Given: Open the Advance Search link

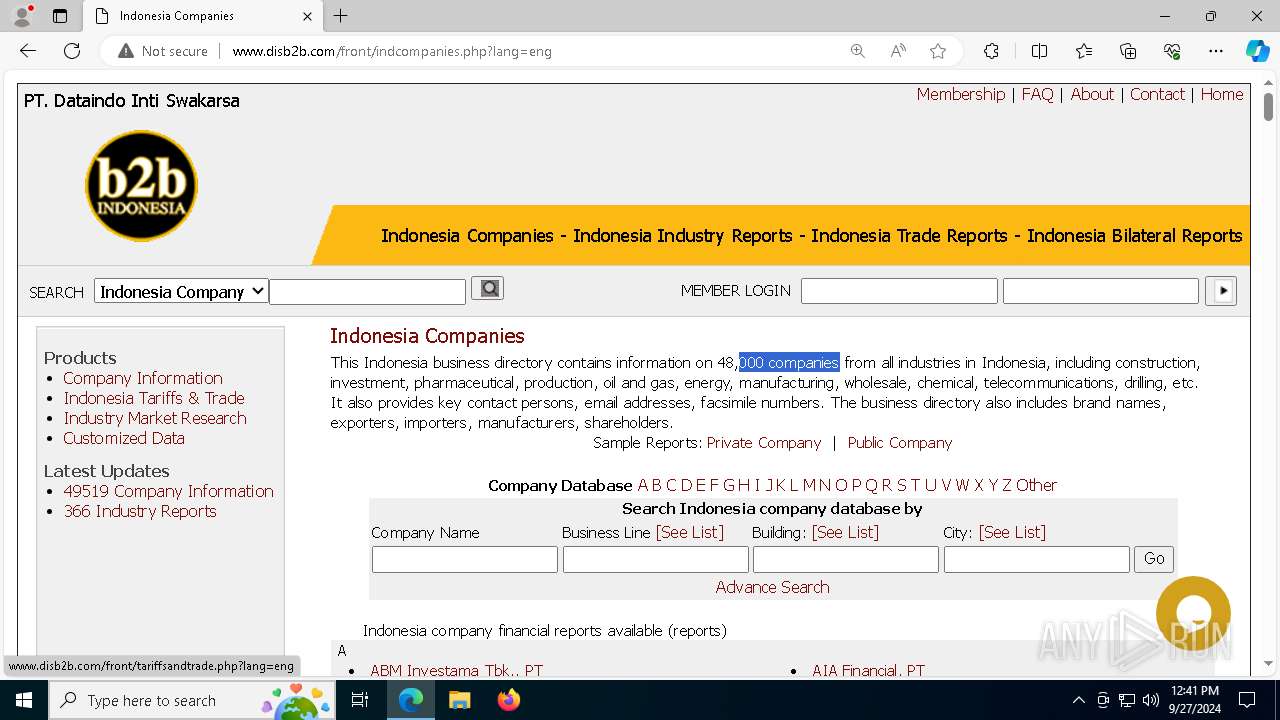Looking at the screenshot, I should (x=772, y=587).
